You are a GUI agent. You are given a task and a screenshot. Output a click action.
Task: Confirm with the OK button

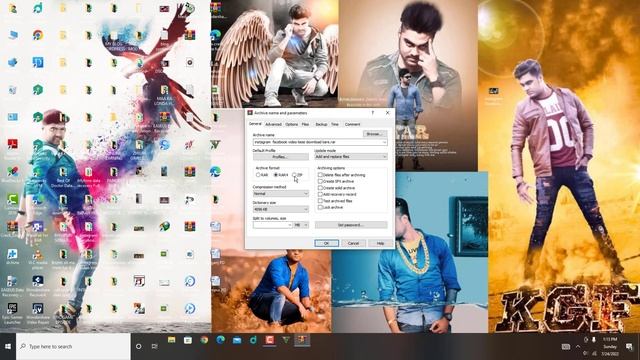326,243
